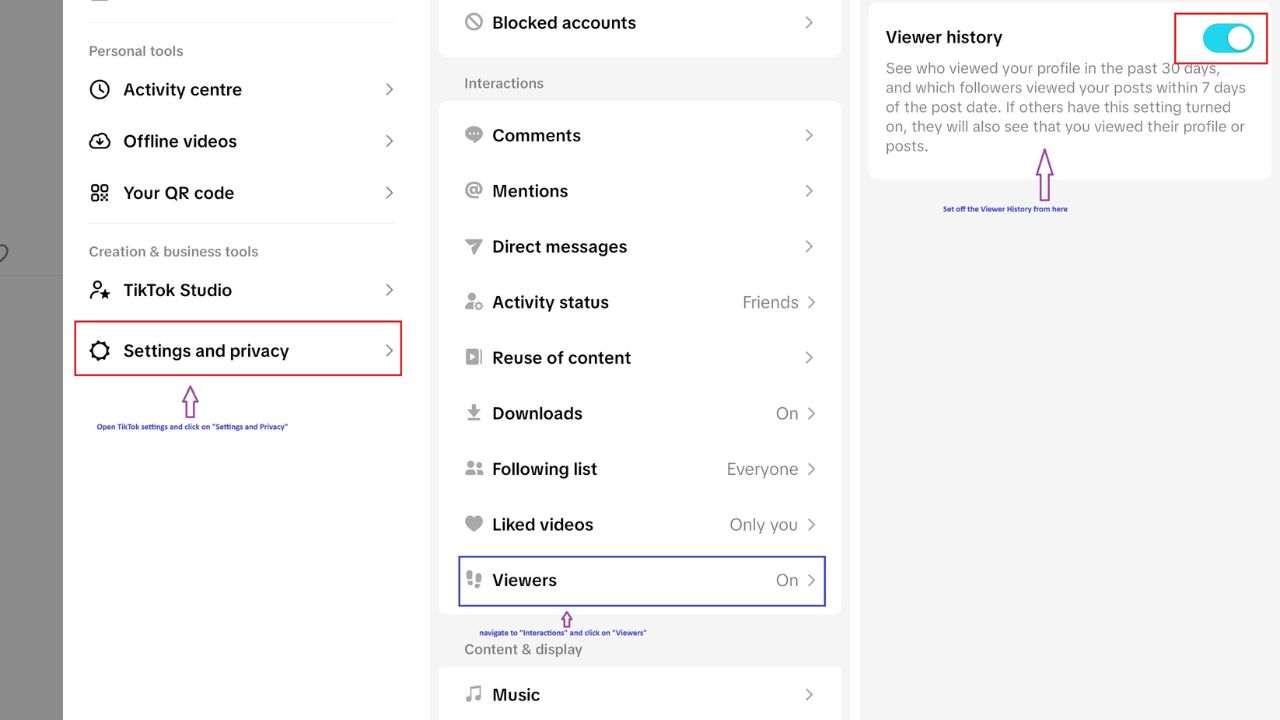Click the Liked videos heart icon
Image resolution: width=1280 pixels, height=720 pixels.
click(x=474, y=523)
